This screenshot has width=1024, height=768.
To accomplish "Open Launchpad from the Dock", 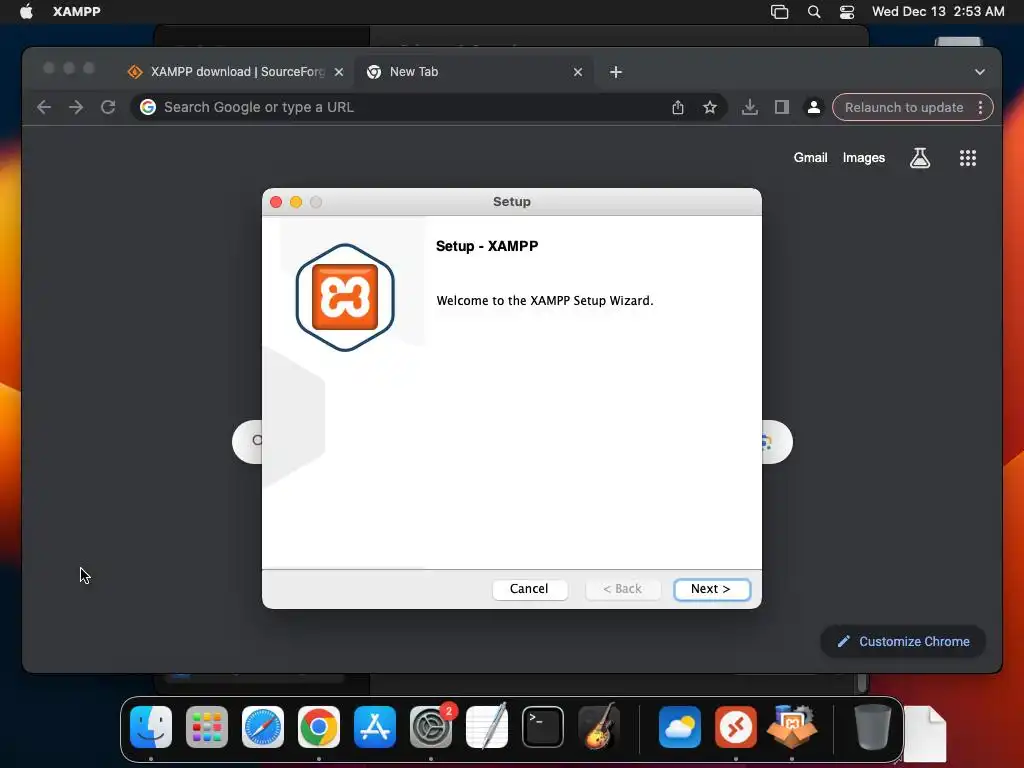I will [207, 727].
